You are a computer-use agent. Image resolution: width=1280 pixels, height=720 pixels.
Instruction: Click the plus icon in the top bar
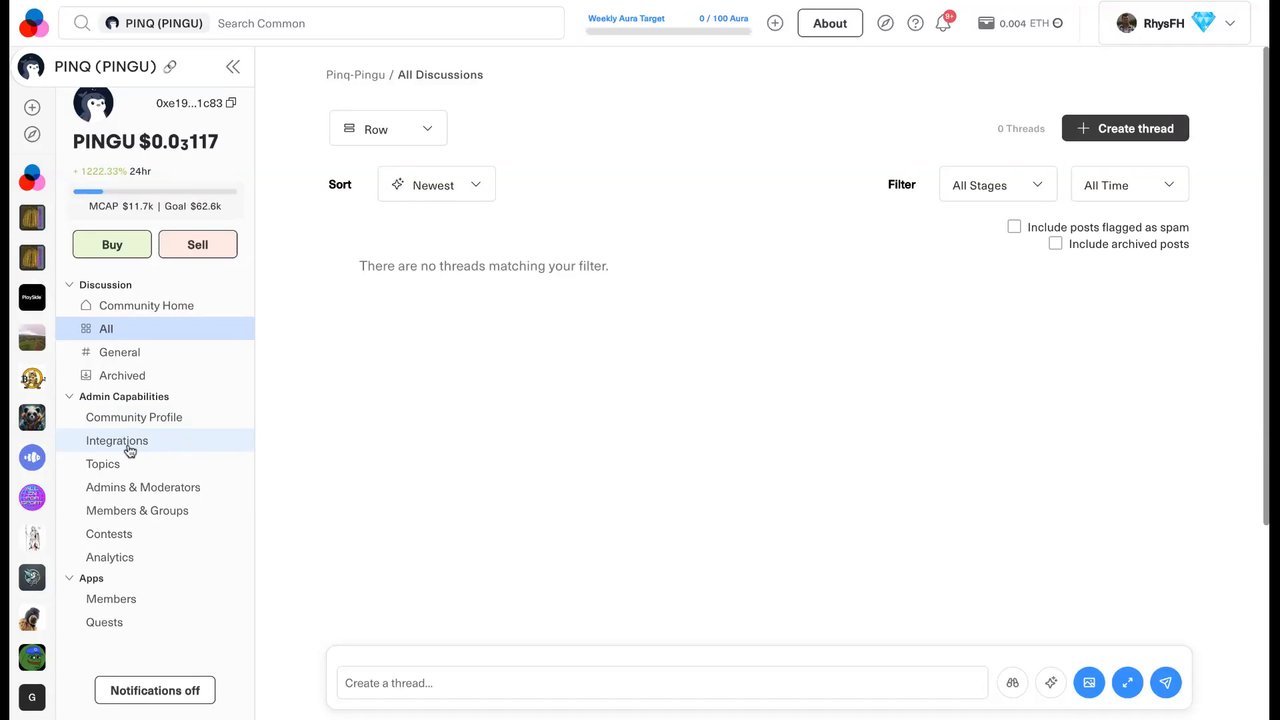775,23
